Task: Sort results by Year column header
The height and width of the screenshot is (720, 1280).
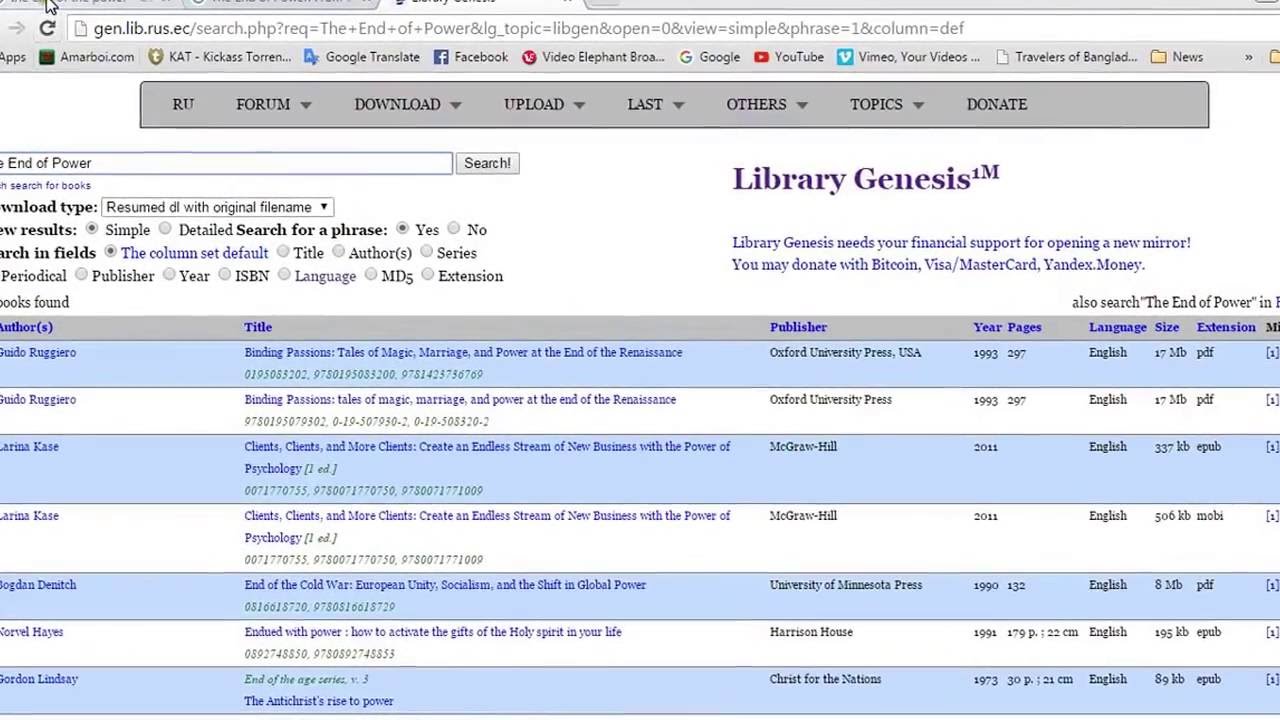Action: 987,327
